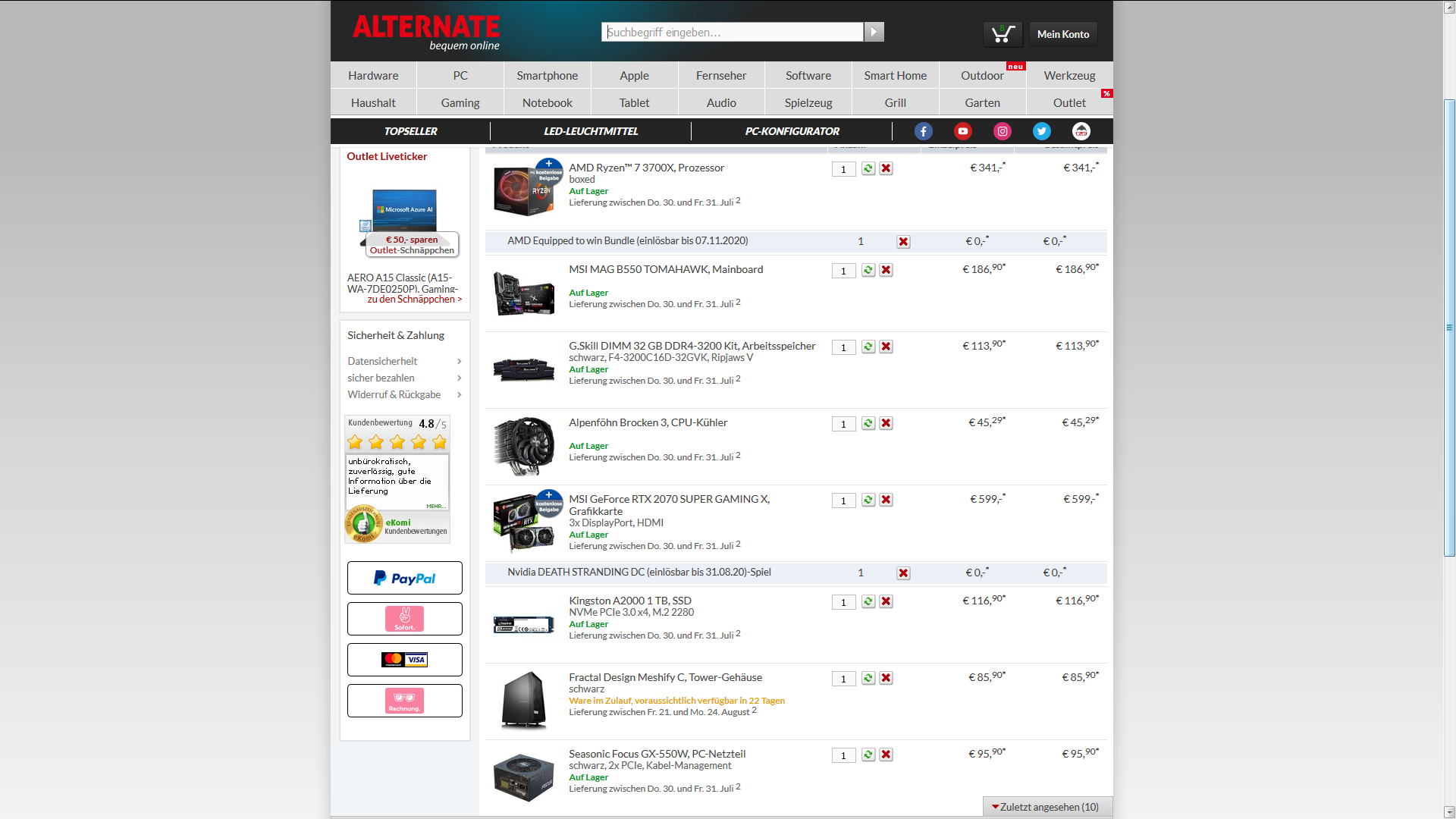
Task: Click the Mein Konto button
Action: 1062,34
